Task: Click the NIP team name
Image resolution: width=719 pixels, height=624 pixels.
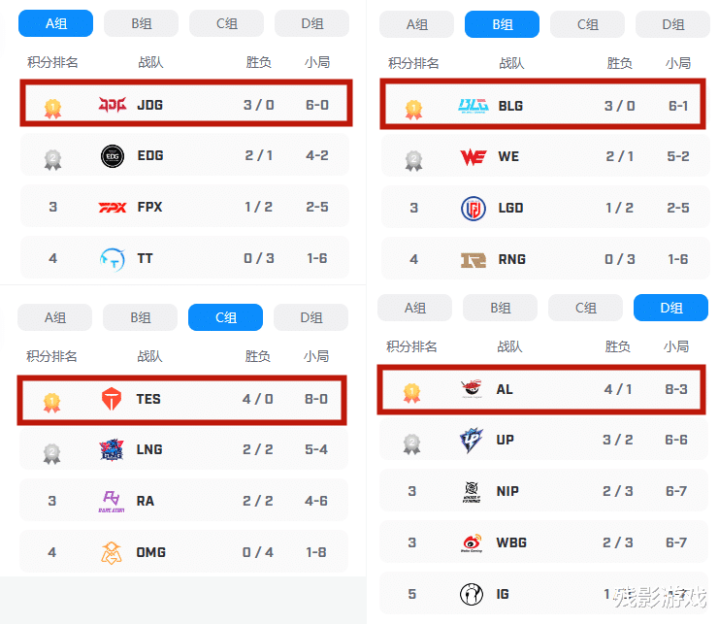Action: 508,491
